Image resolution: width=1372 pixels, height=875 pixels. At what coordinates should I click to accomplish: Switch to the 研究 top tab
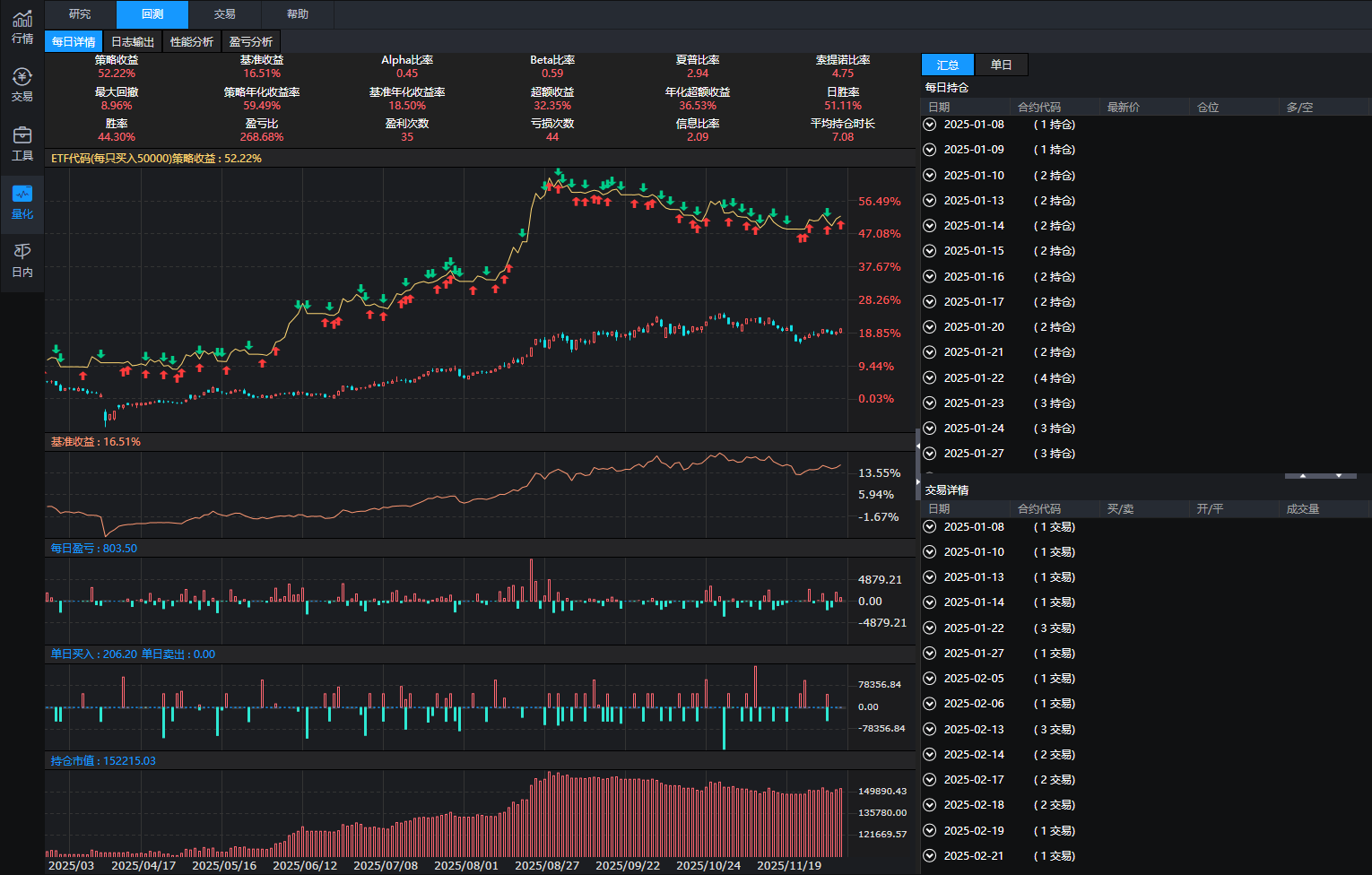80,14
